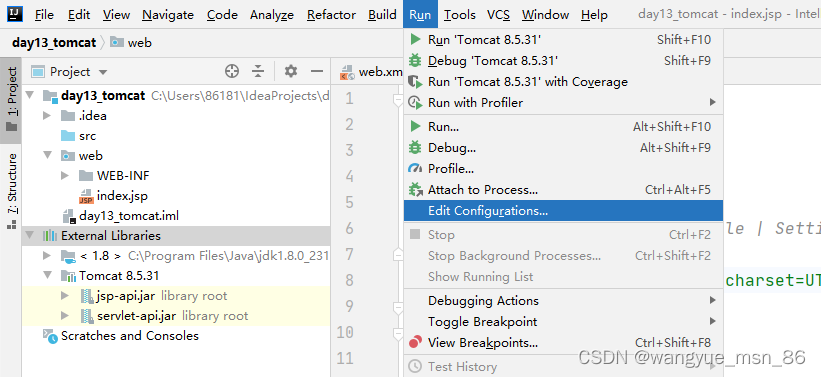Image resolution: width=821 pixels, height=377 pixels.
Task: Collapse the web folder node
Action: (47, 156)
